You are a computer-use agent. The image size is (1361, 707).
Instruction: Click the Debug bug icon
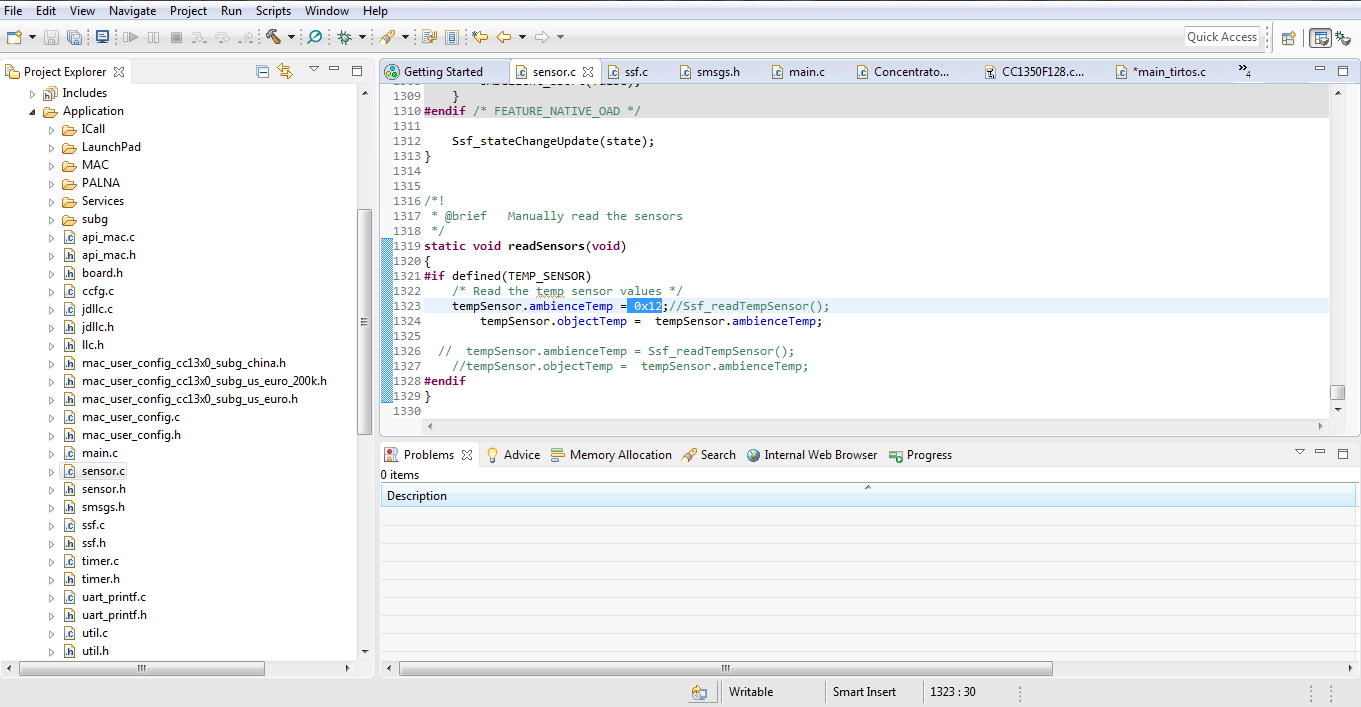click(344, 37)
